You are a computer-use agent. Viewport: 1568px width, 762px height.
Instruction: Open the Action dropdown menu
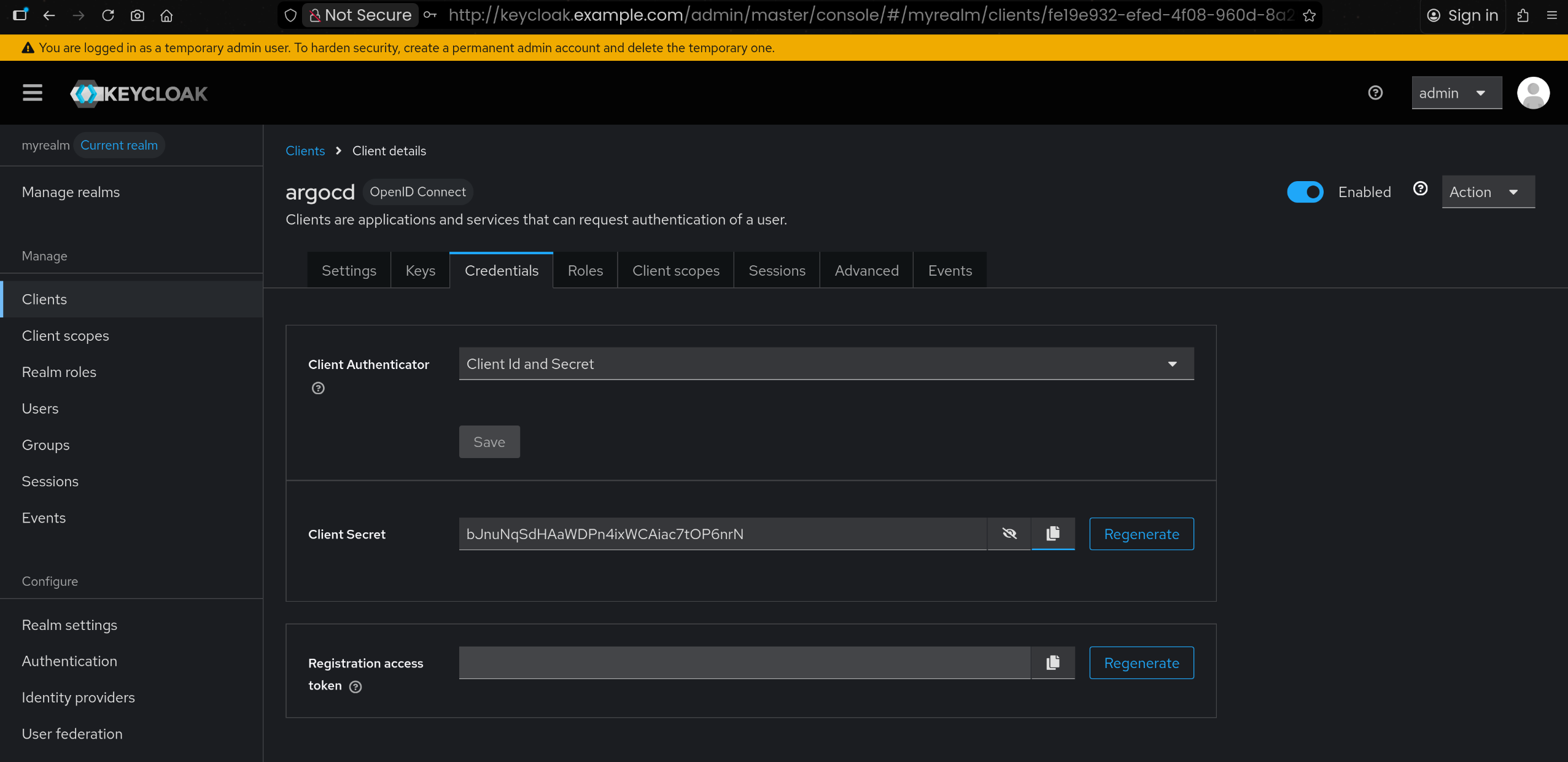pyautogui.click(x=1488, y=192)
